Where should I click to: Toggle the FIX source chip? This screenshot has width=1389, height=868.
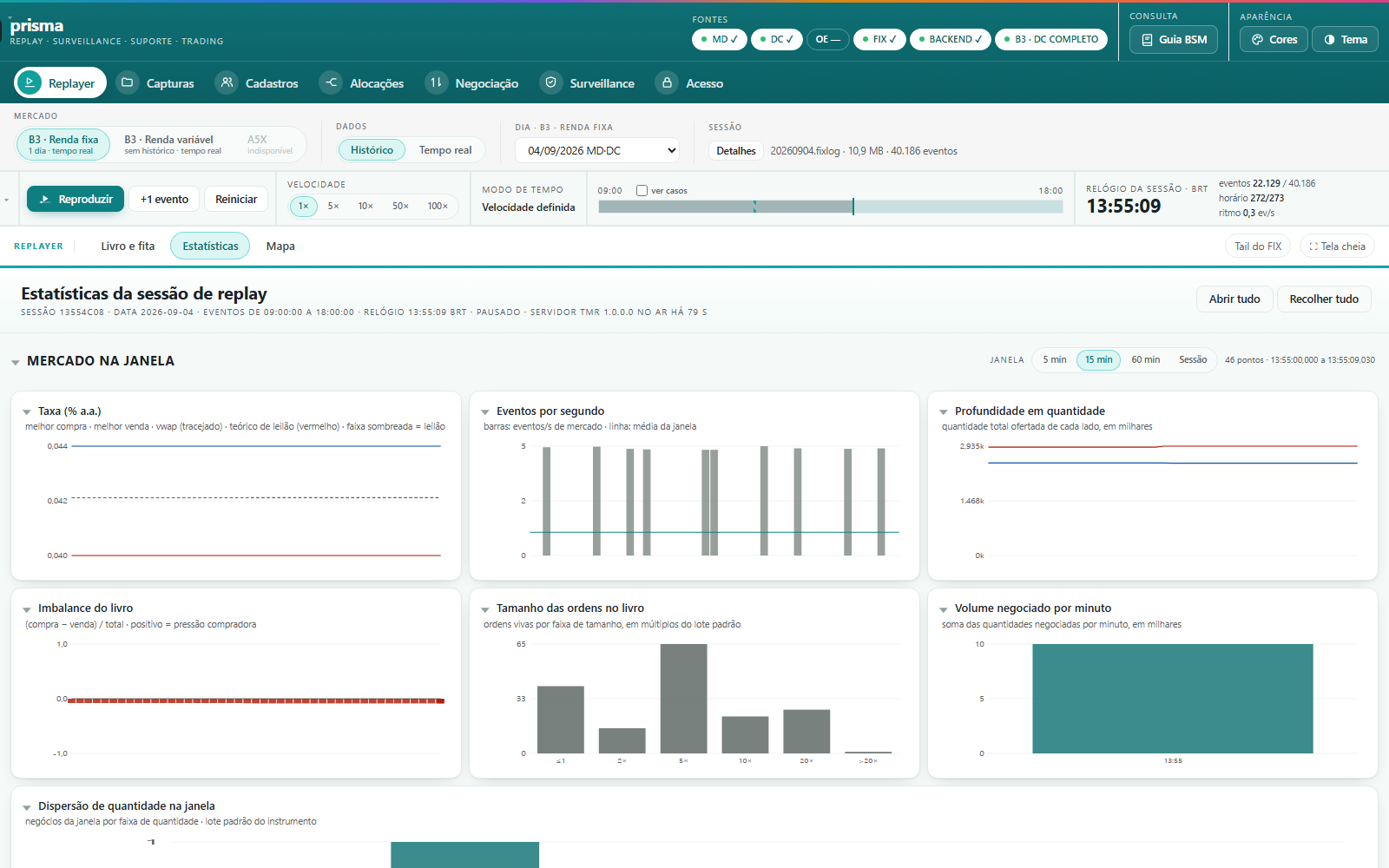coord(879,39)
